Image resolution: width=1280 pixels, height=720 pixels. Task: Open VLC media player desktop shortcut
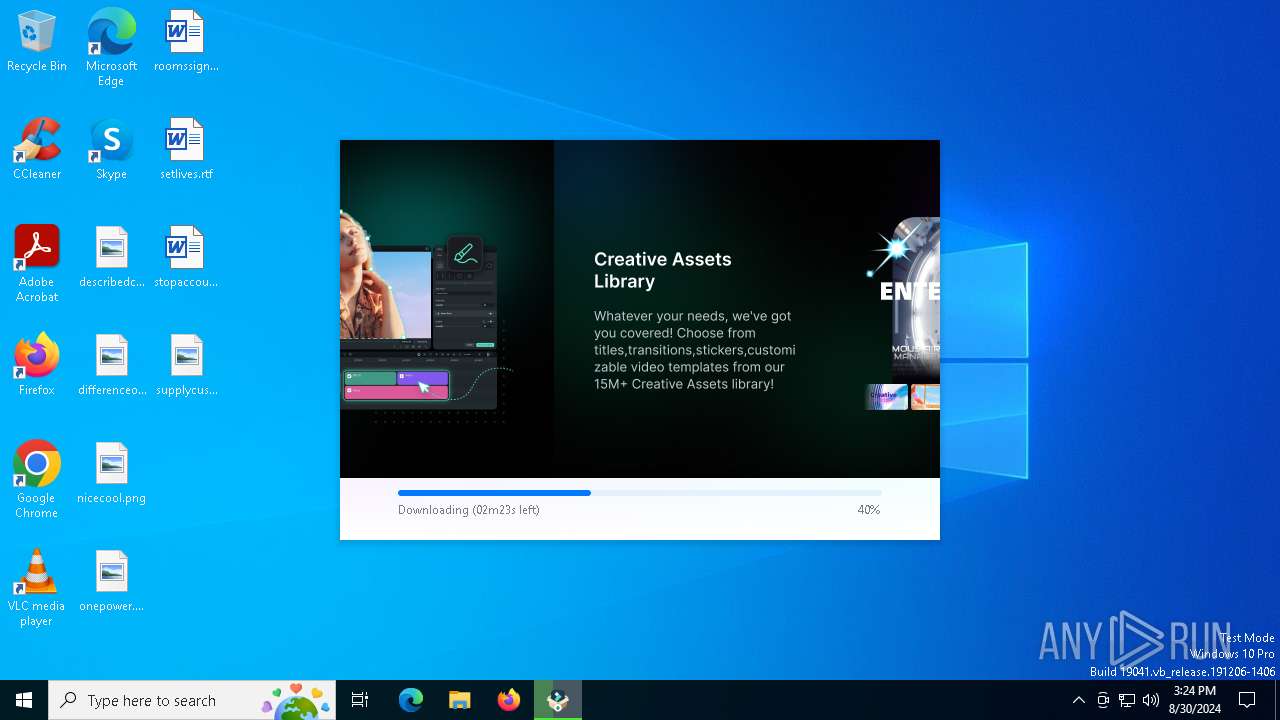pos(37,588)
